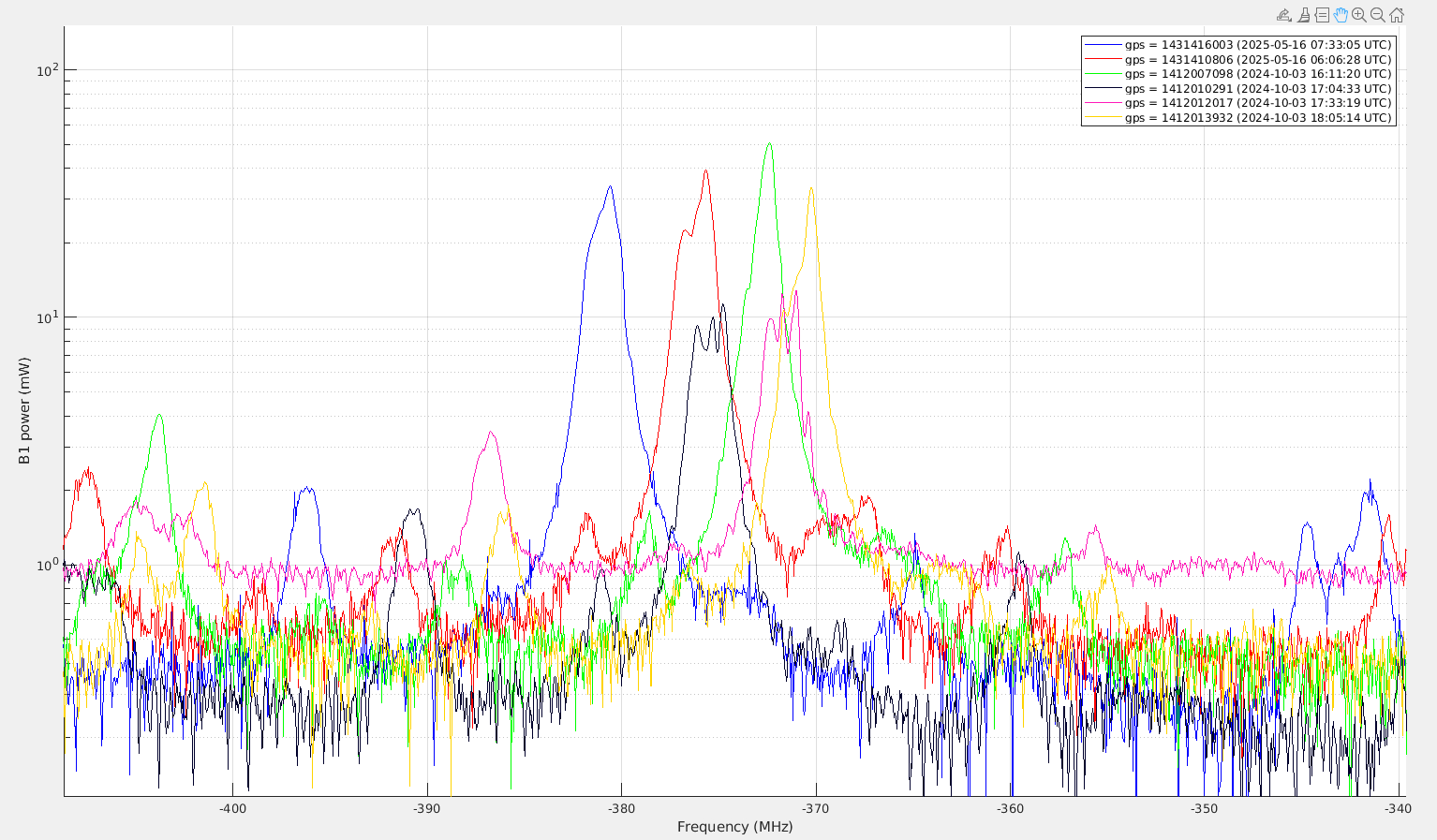This screenshot has height=840, width=1437.
Task: Click the tall green curve's peak
Action: 770,144
